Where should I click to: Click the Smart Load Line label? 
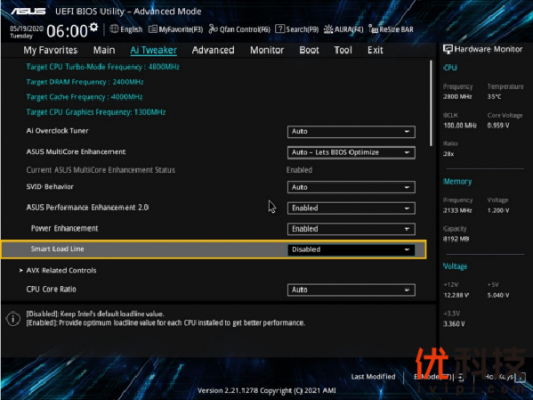(x=57, y=249)
